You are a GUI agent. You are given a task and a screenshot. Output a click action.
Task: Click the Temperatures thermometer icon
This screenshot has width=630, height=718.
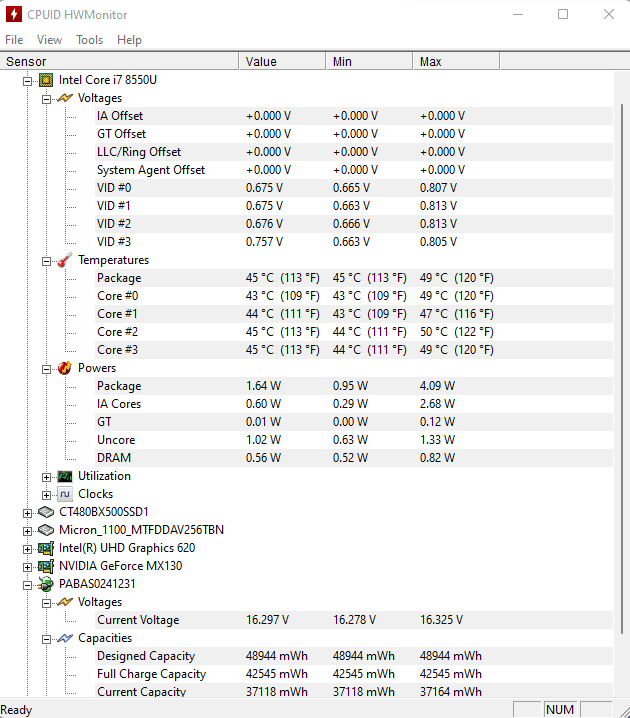coord(65,260)
